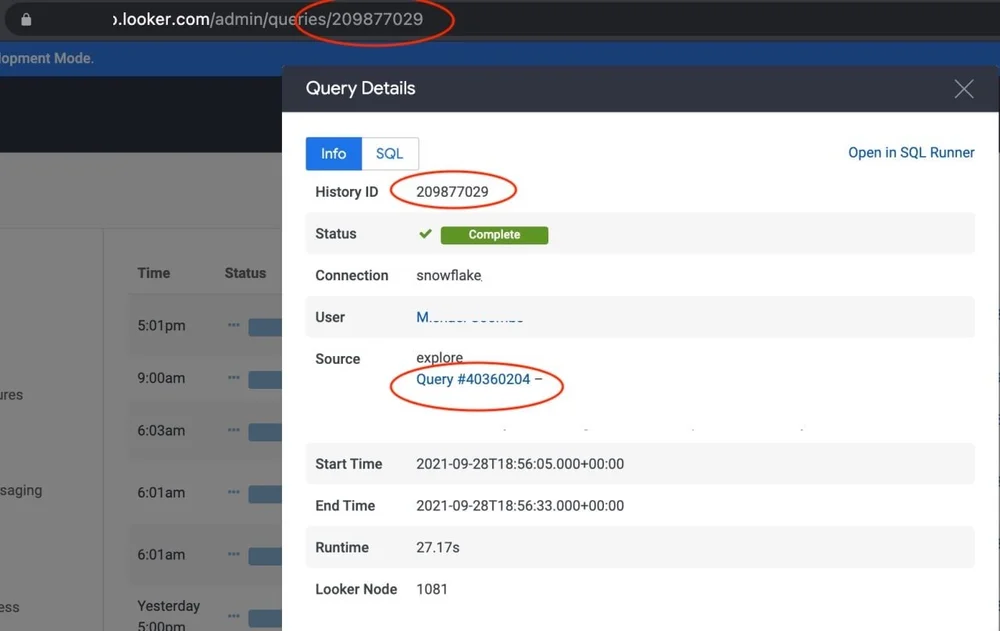Screen dimensions: 1000x631
Task: Click the green checkmark status icon
Action: click(425, 234)
